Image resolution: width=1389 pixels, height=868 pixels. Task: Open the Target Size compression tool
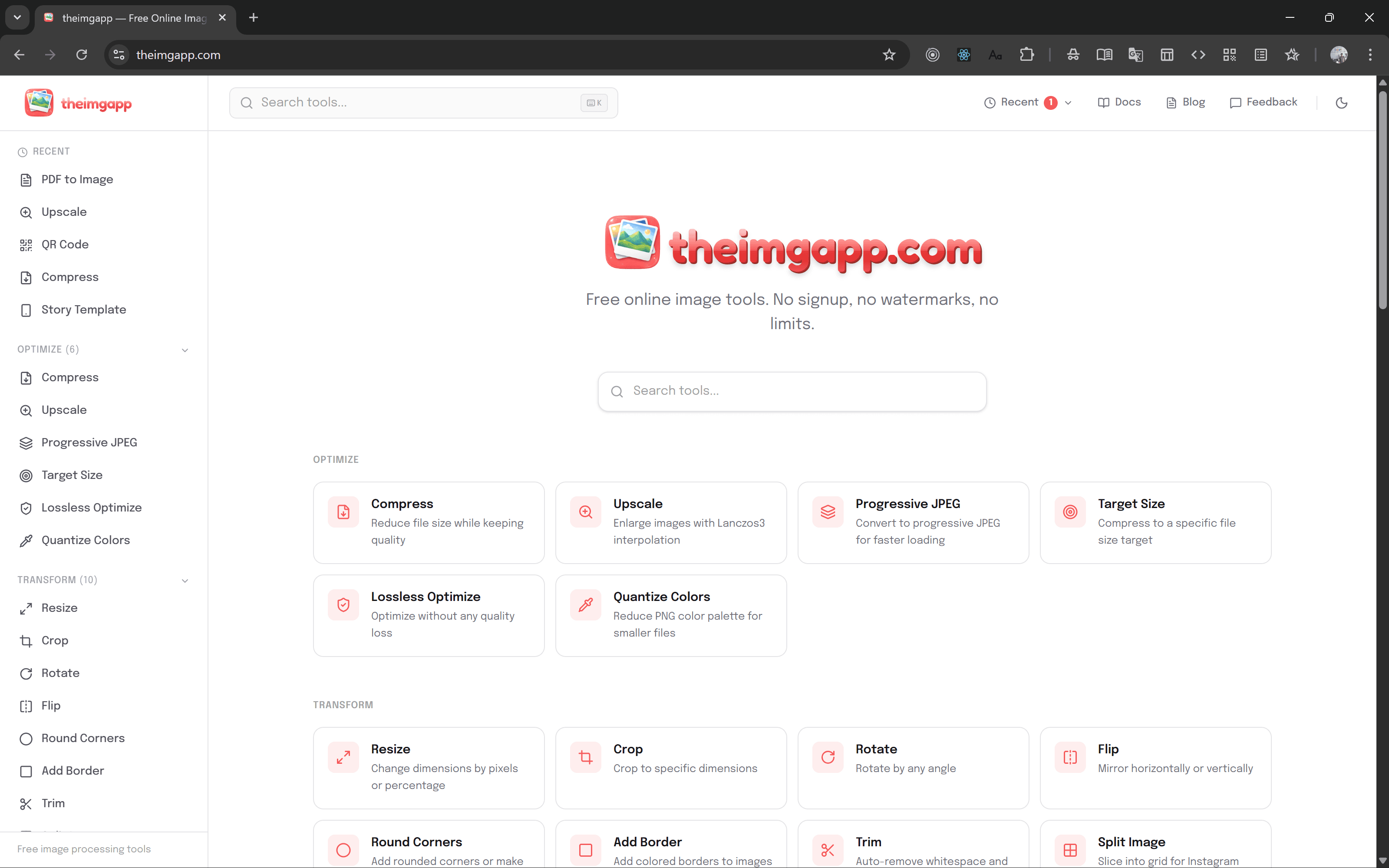(1155, 521)
